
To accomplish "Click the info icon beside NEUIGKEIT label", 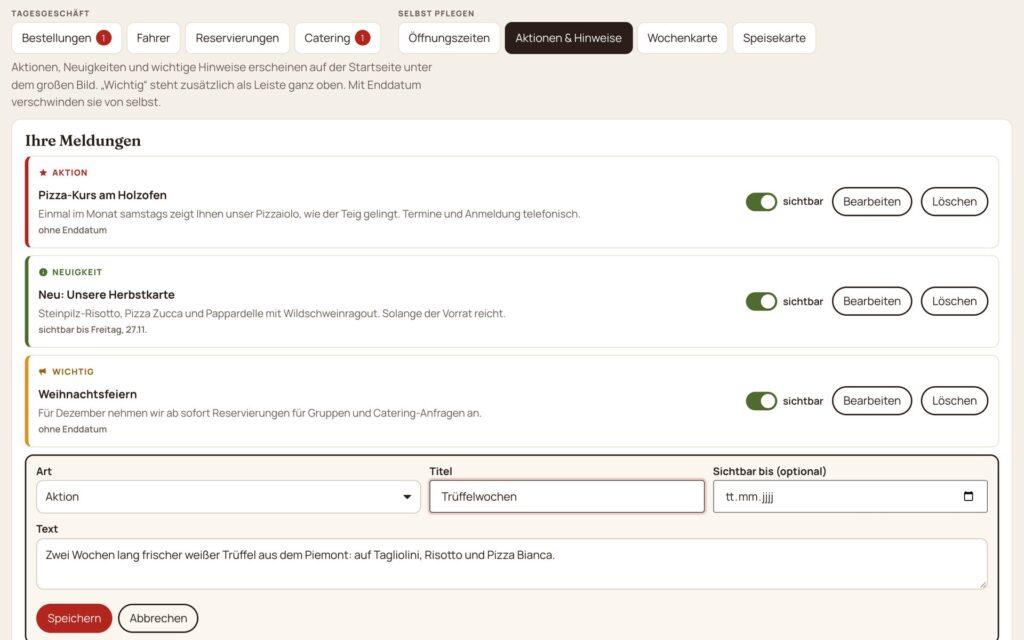I will [43, 272].
